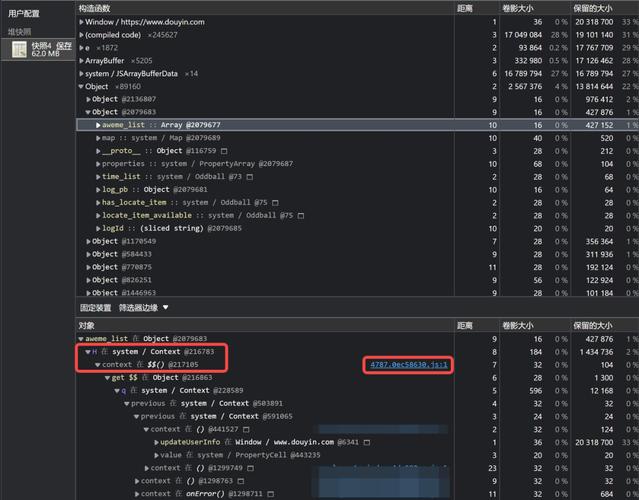Expand the (compiled code) constructor group

tap(81, 34)
